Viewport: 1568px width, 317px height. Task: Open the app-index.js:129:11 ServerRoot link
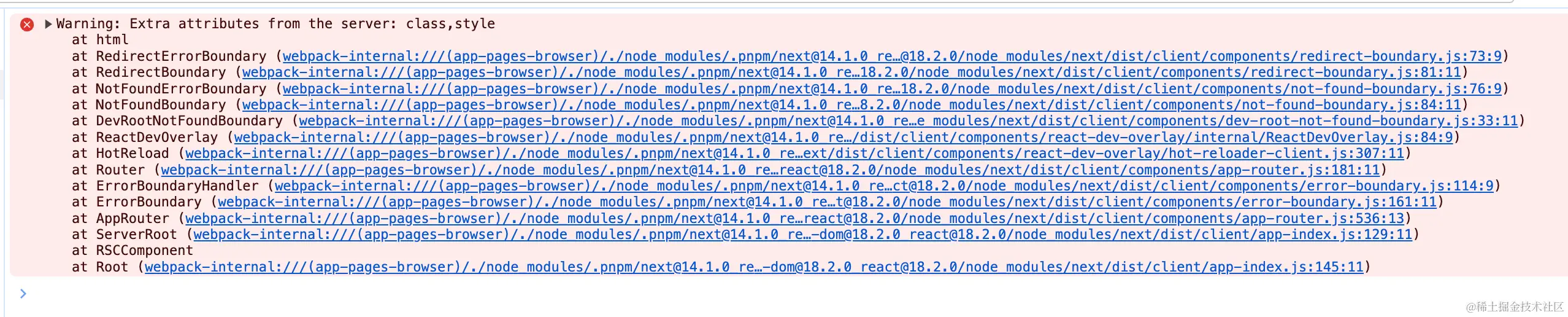click(803, 235)
